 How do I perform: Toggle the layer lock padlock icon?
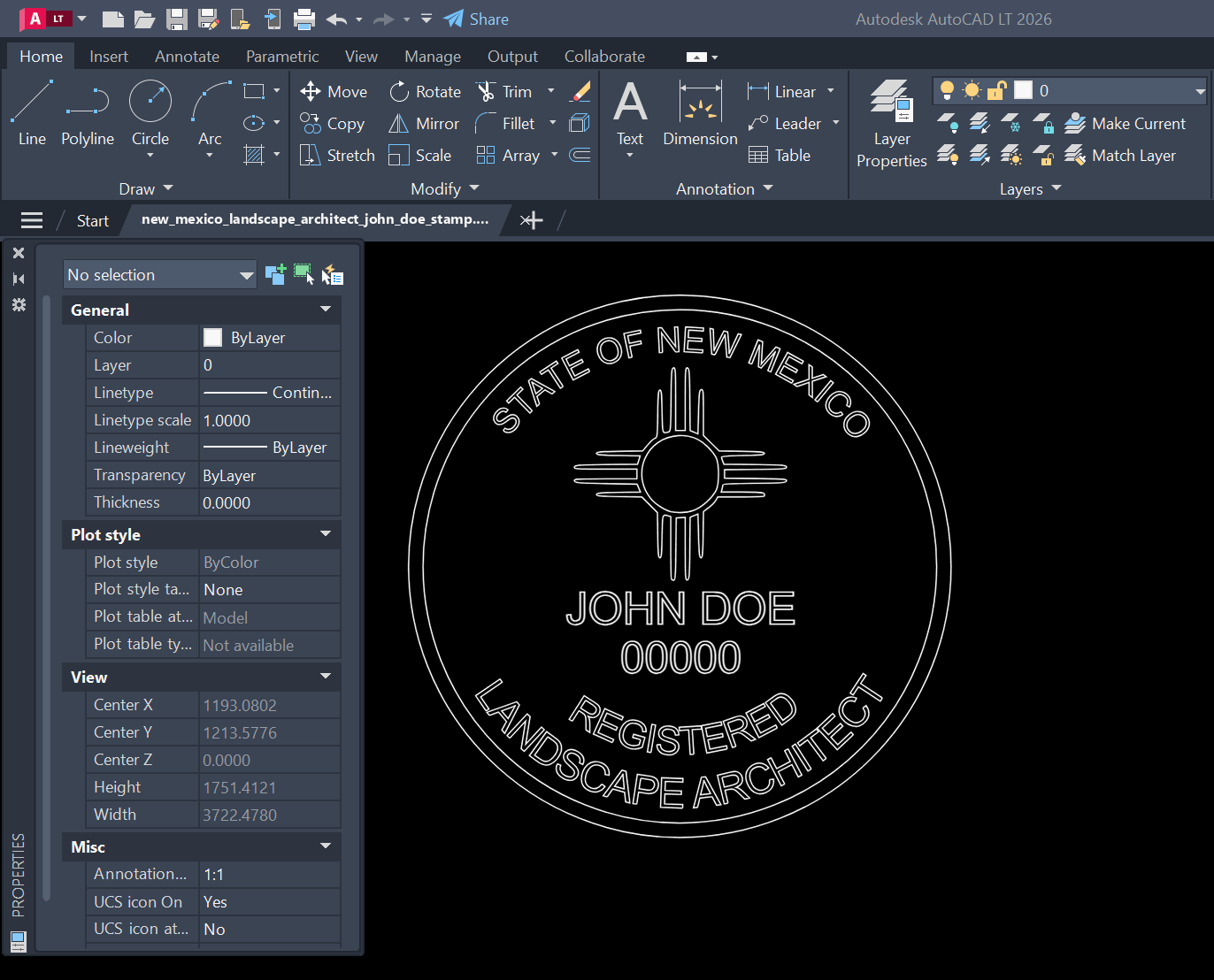click(x=997, y=90)
